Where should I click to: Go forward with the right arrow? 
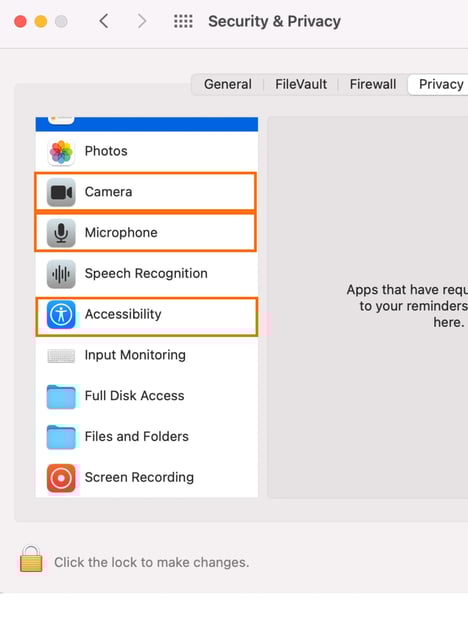pyautogui.click(x=142, y=21)
